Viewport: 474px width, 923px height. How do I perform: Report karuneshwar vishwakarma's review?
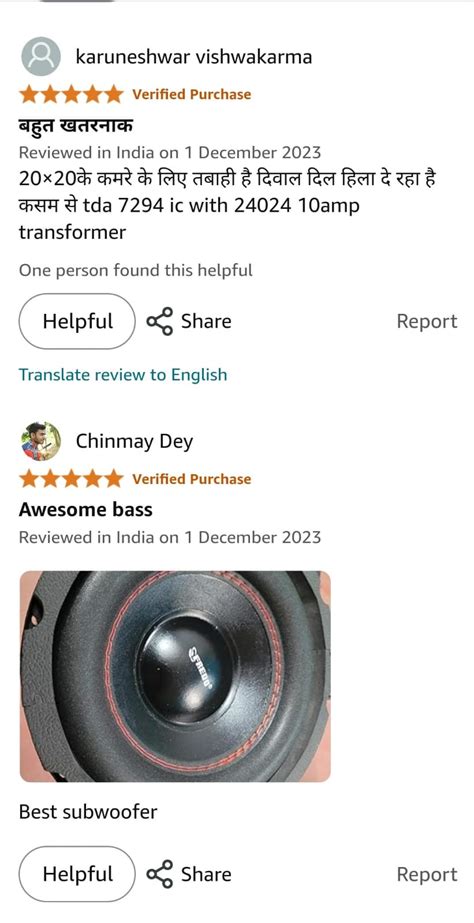point(427,321)
